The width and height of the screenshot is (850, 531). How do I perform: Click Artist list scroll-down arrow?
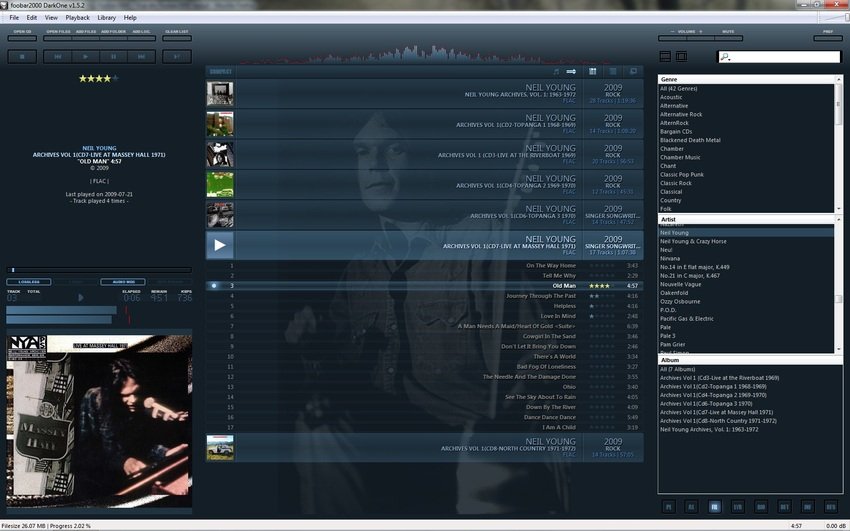(839, 349)
